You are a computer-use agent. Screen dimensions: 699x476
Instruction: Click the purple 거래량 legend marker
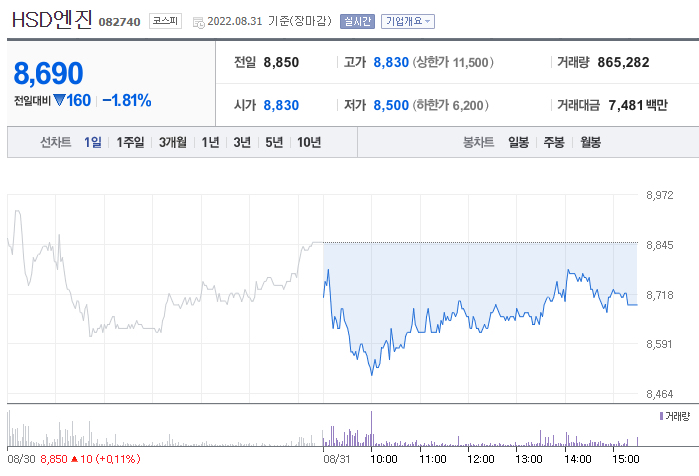661,416
